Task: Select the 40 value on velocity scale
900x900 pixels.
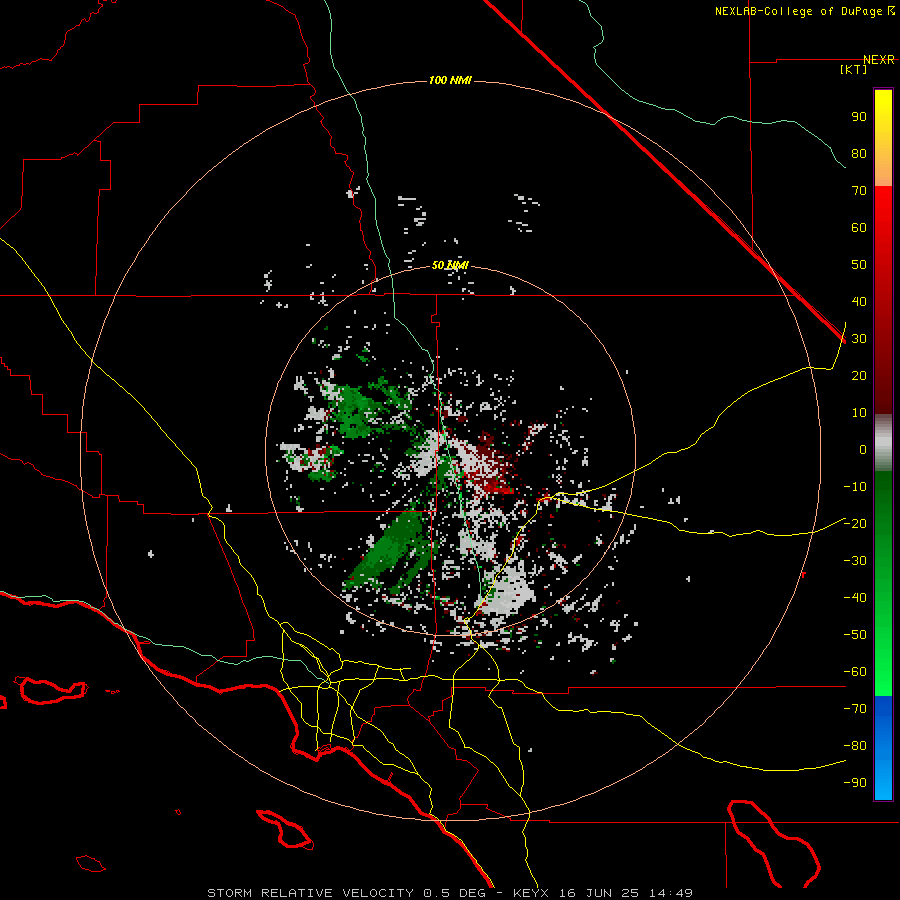Action: pos(859,302)
